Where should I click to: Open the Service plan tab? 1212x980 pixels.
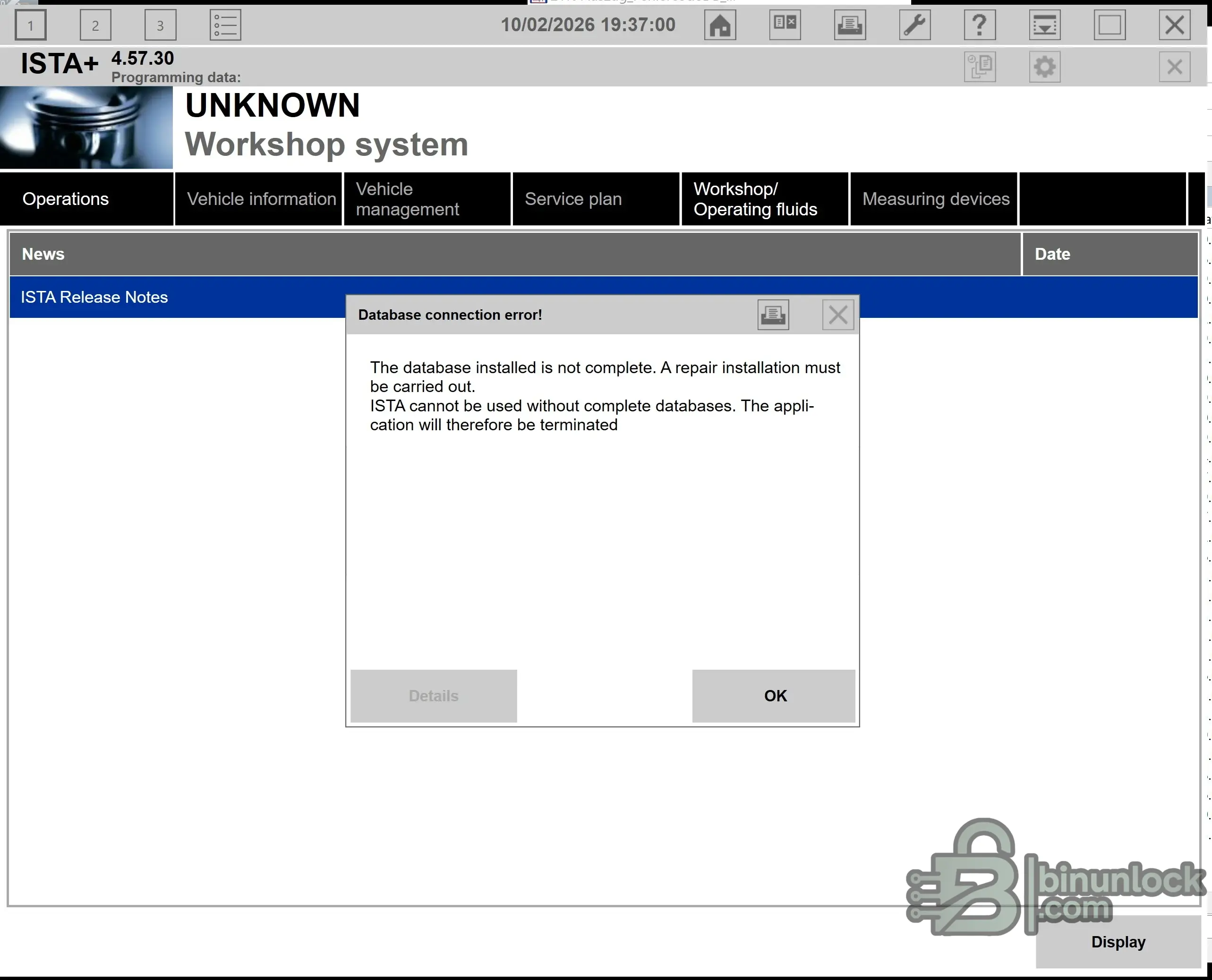point(596,199)
